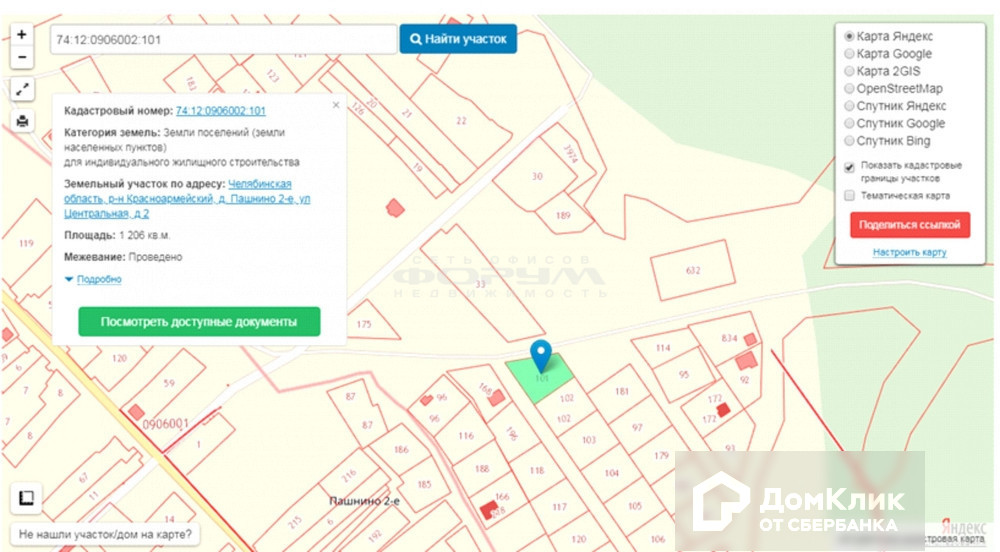This screenshot has height=552, width=1000.
Task: Click parcel 30 on the map
Action: (x=537, y=176)
